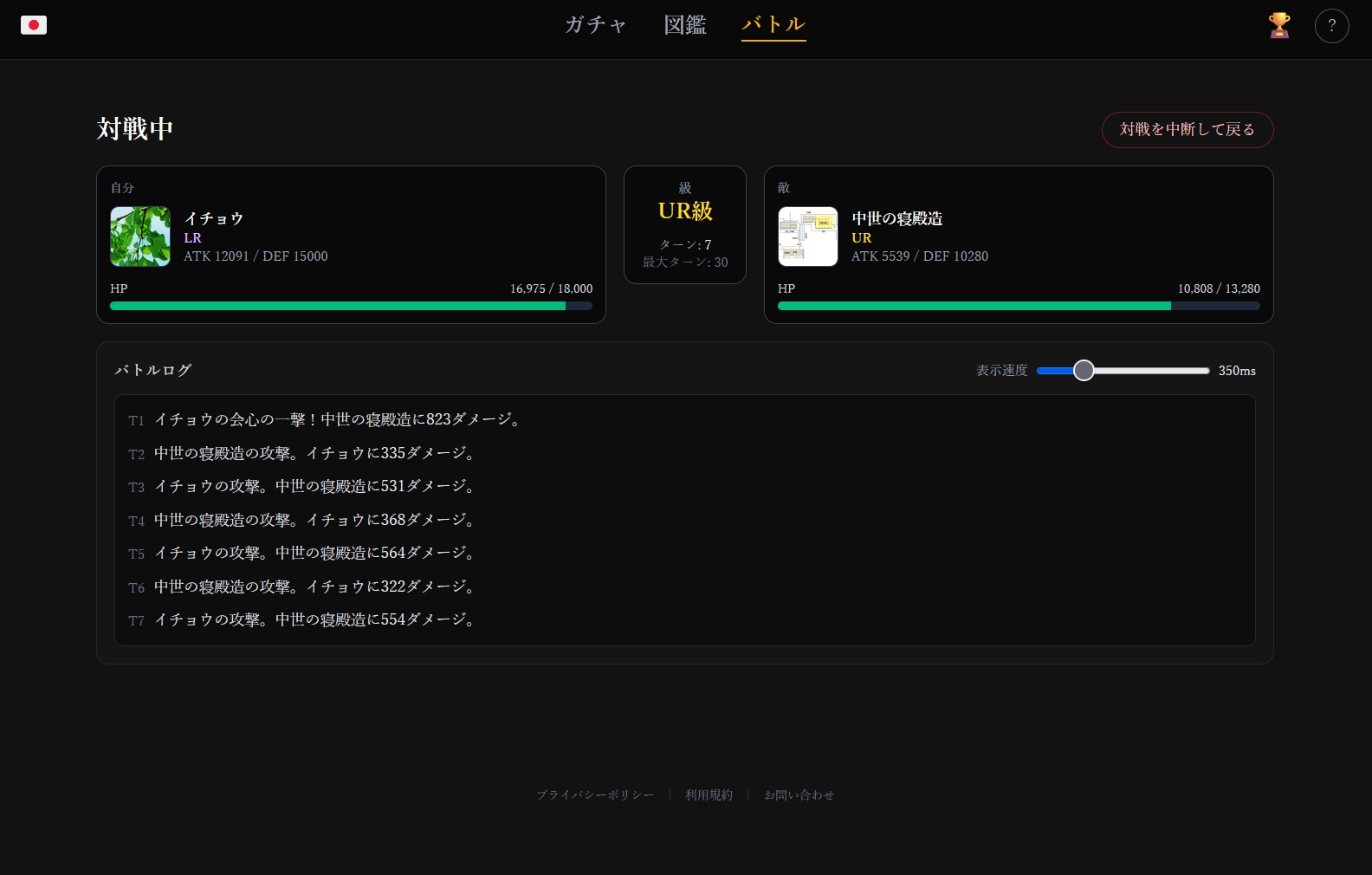Adjust the 表示速度 slider handle
The image size is (1372, 875).
1084,371
